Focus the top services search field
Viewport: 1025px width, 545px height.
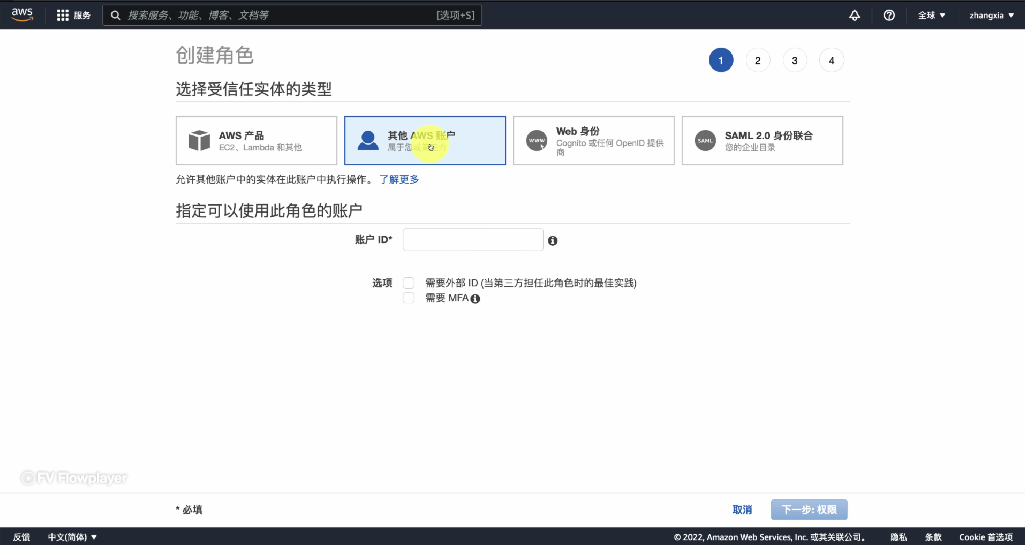(x=292, y=15)
